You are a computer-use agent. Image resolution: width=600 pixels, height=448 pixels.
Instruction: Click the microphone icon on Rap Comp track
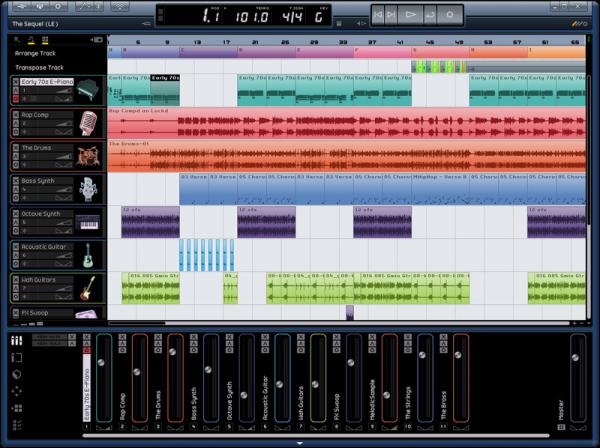pyautogui.click(x=88, y=123)
